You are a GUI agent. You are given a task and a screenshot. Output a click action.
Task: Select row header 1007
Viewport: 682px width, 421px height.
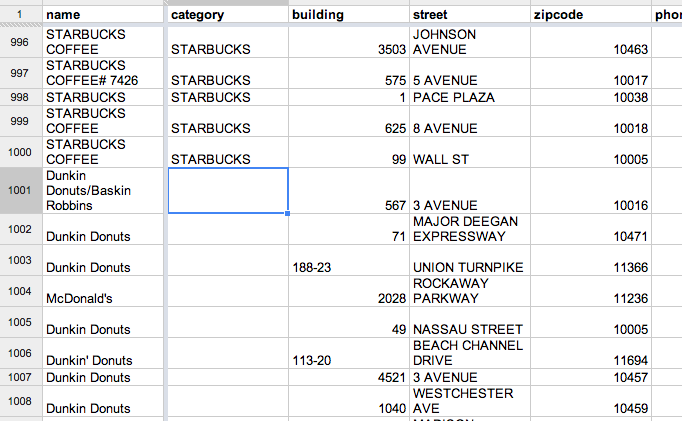(x=21, y=377)
